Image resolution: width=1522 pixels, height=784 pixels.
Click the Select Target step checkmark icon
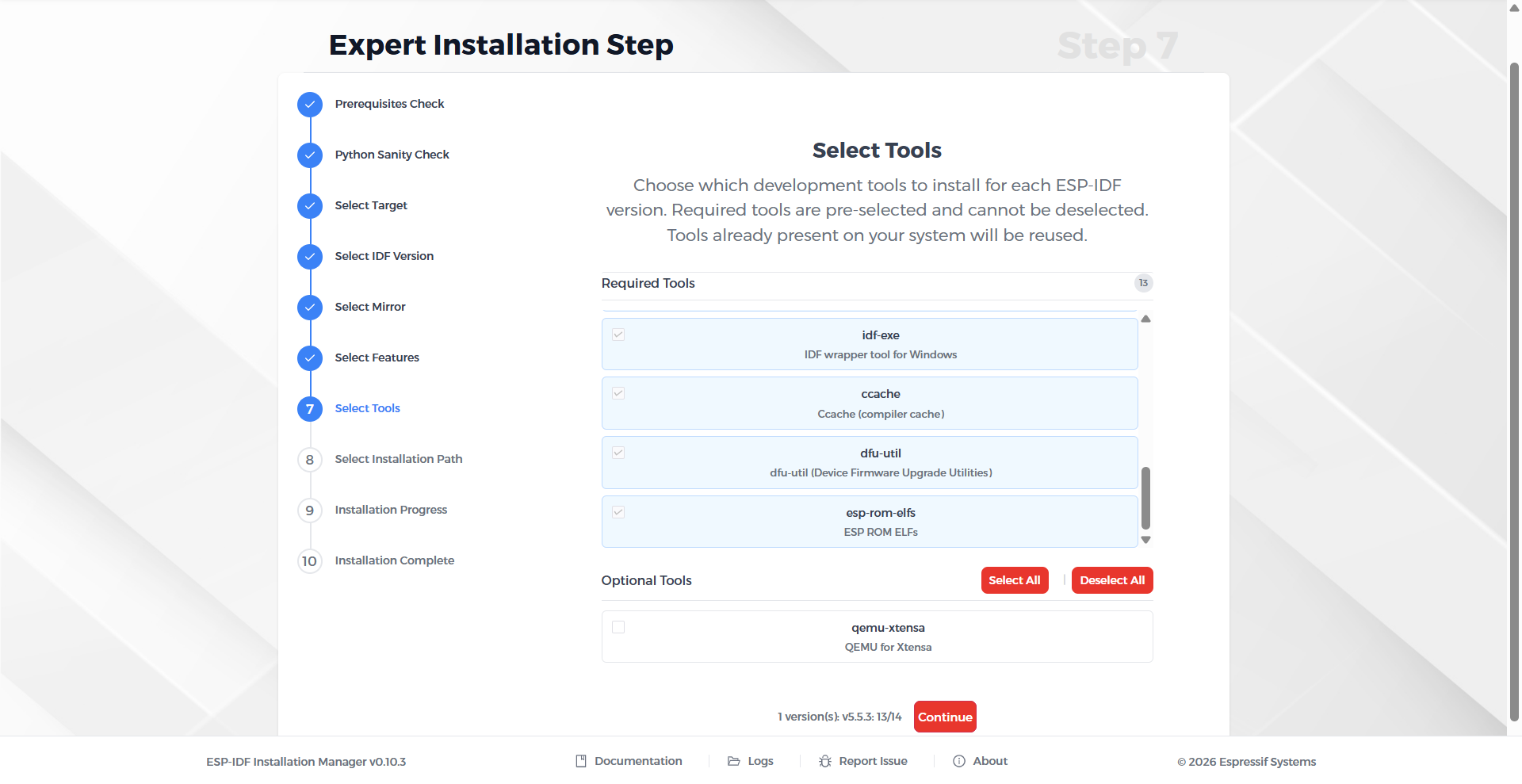(310, 205)
